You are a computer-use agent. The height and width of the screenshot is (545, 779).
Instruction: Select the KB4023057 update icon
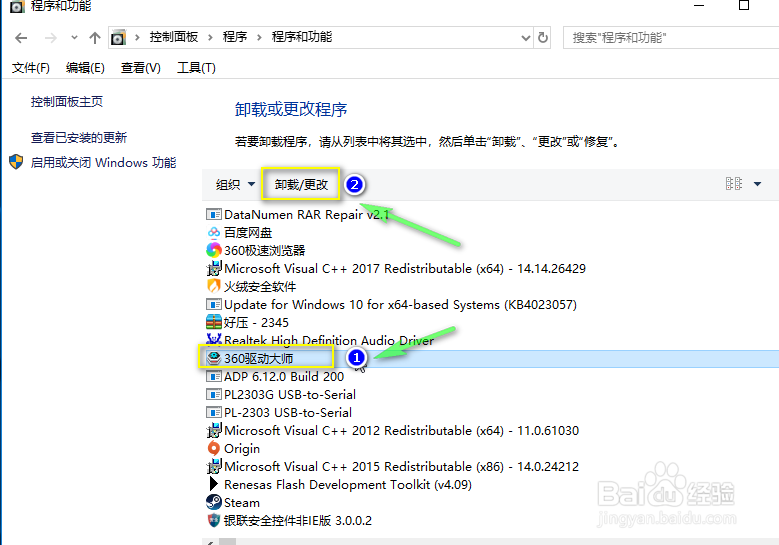coord(214,305)
